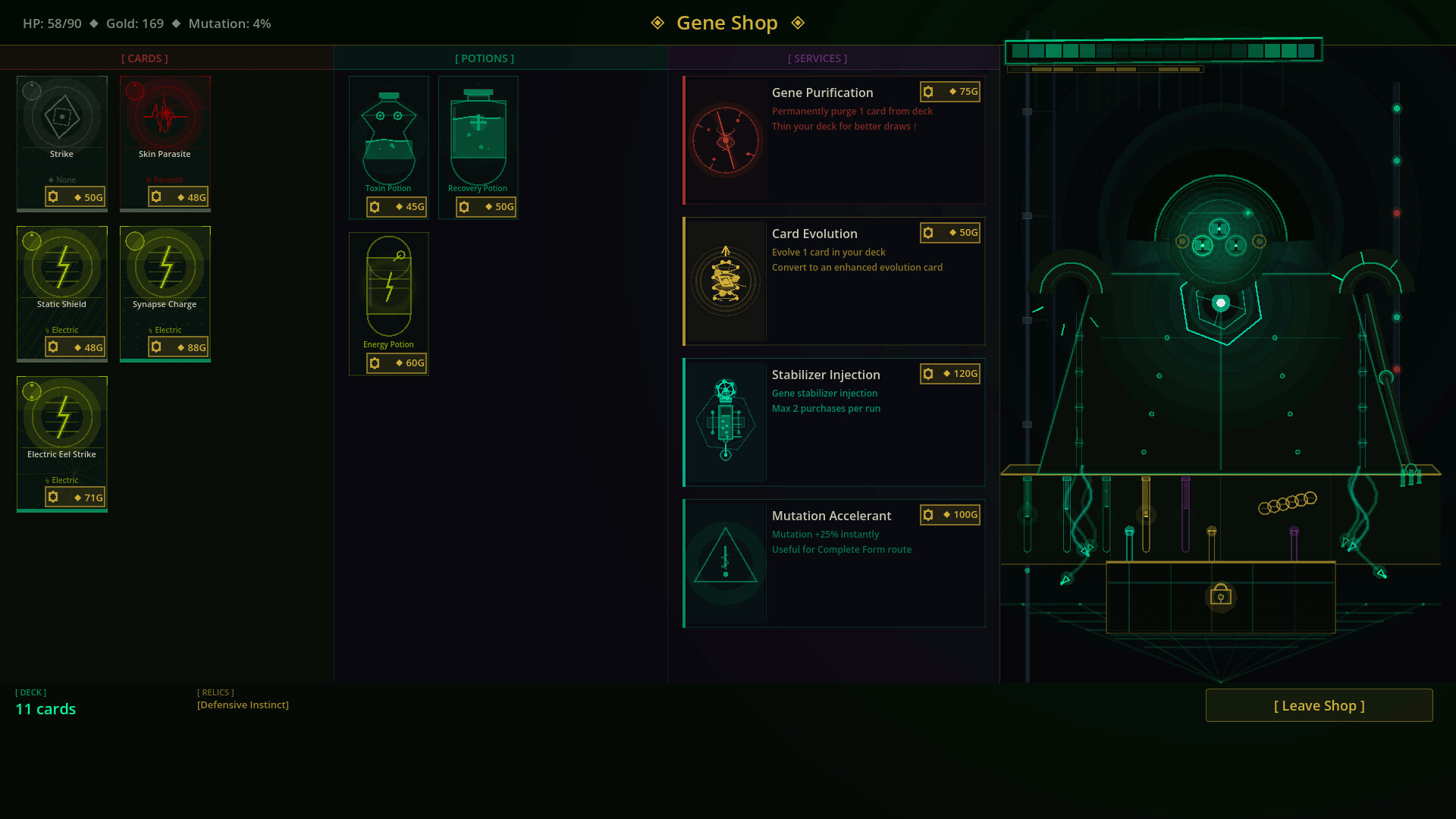Open the SERVICES tab header

pyautogui.click(x=817, y=58)
